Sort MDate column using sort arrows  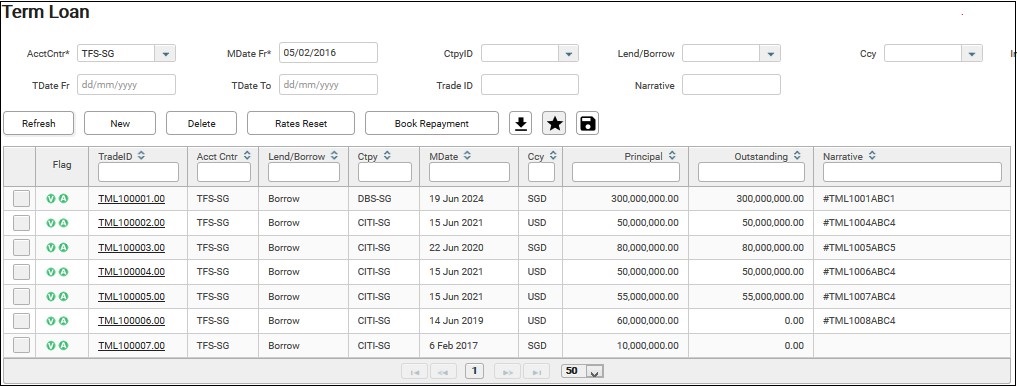(x=467, y=156)
